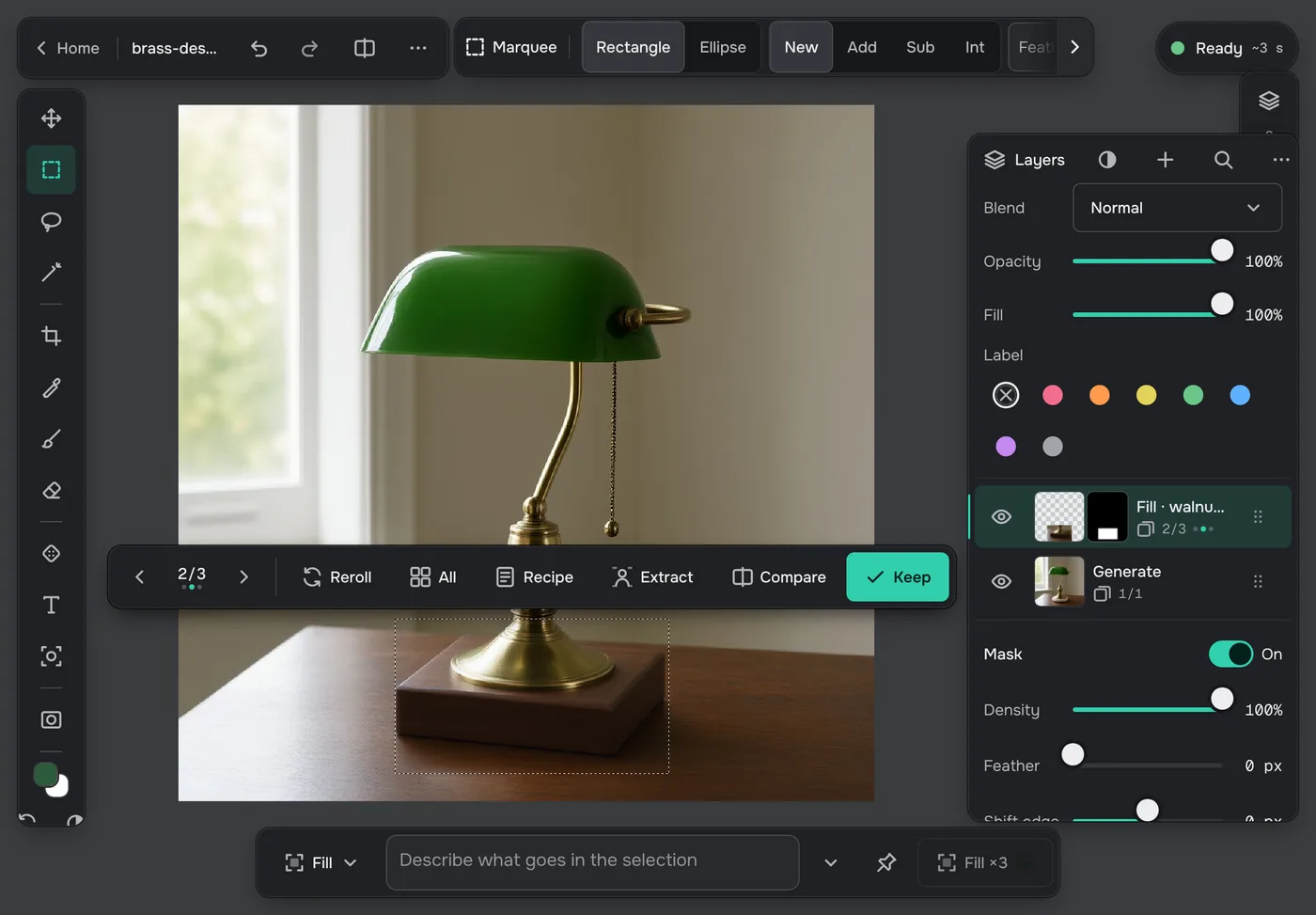This screenshot has height=915, width=1316.
Task: Select the Lasso tool
Action: click(51, 221)
